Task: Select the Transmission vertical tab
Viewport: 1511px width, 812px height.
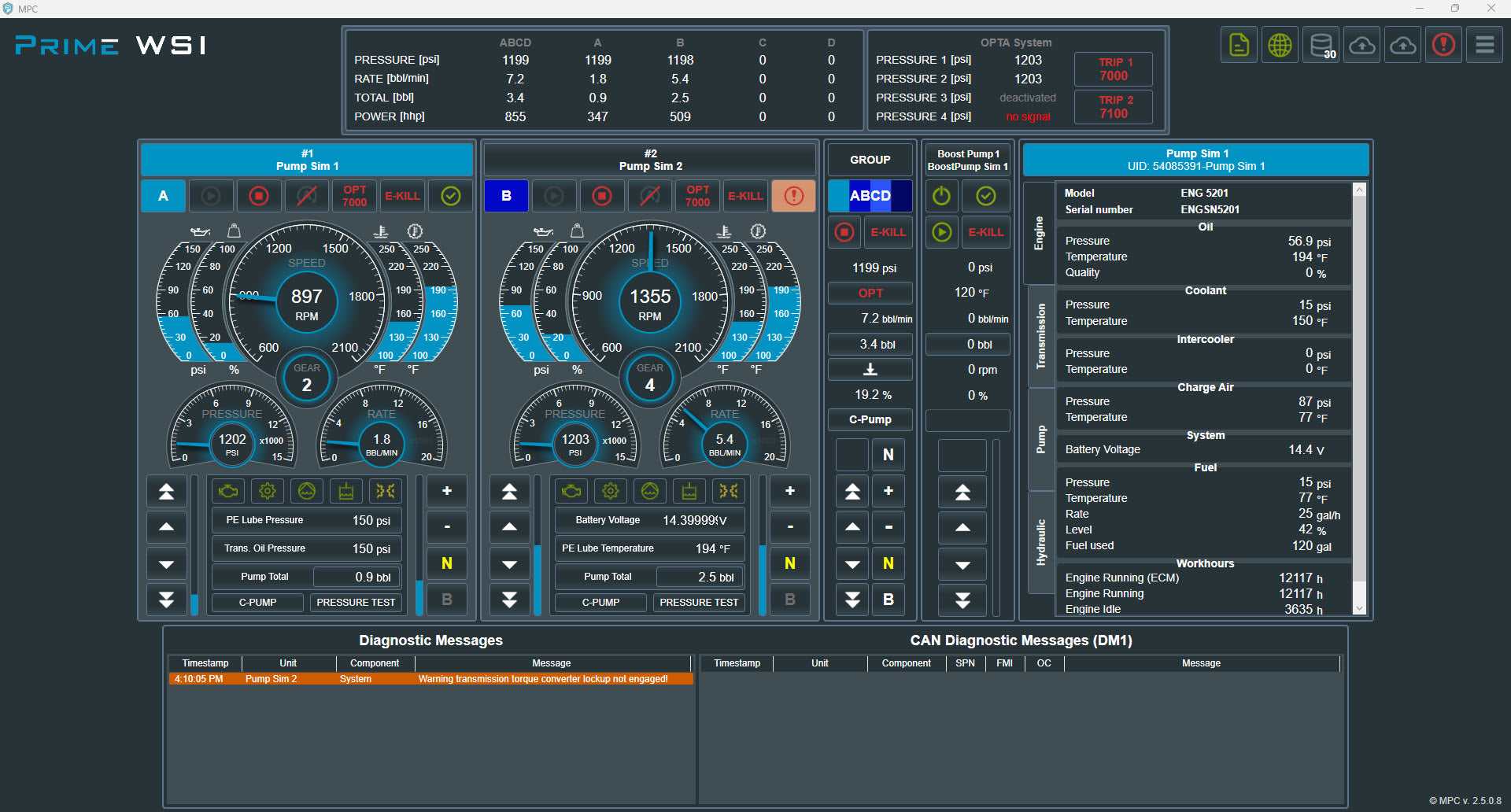Action: 1041,336
